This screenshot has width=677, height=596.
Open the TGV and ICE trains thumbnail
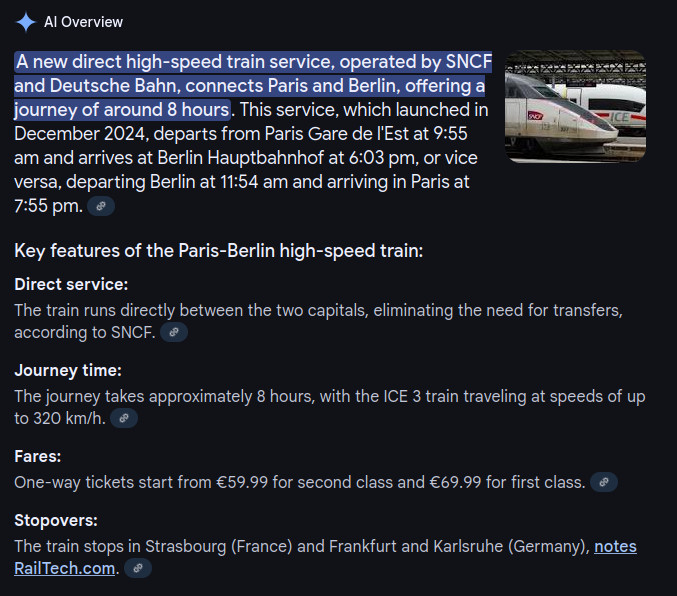(576, 106)
